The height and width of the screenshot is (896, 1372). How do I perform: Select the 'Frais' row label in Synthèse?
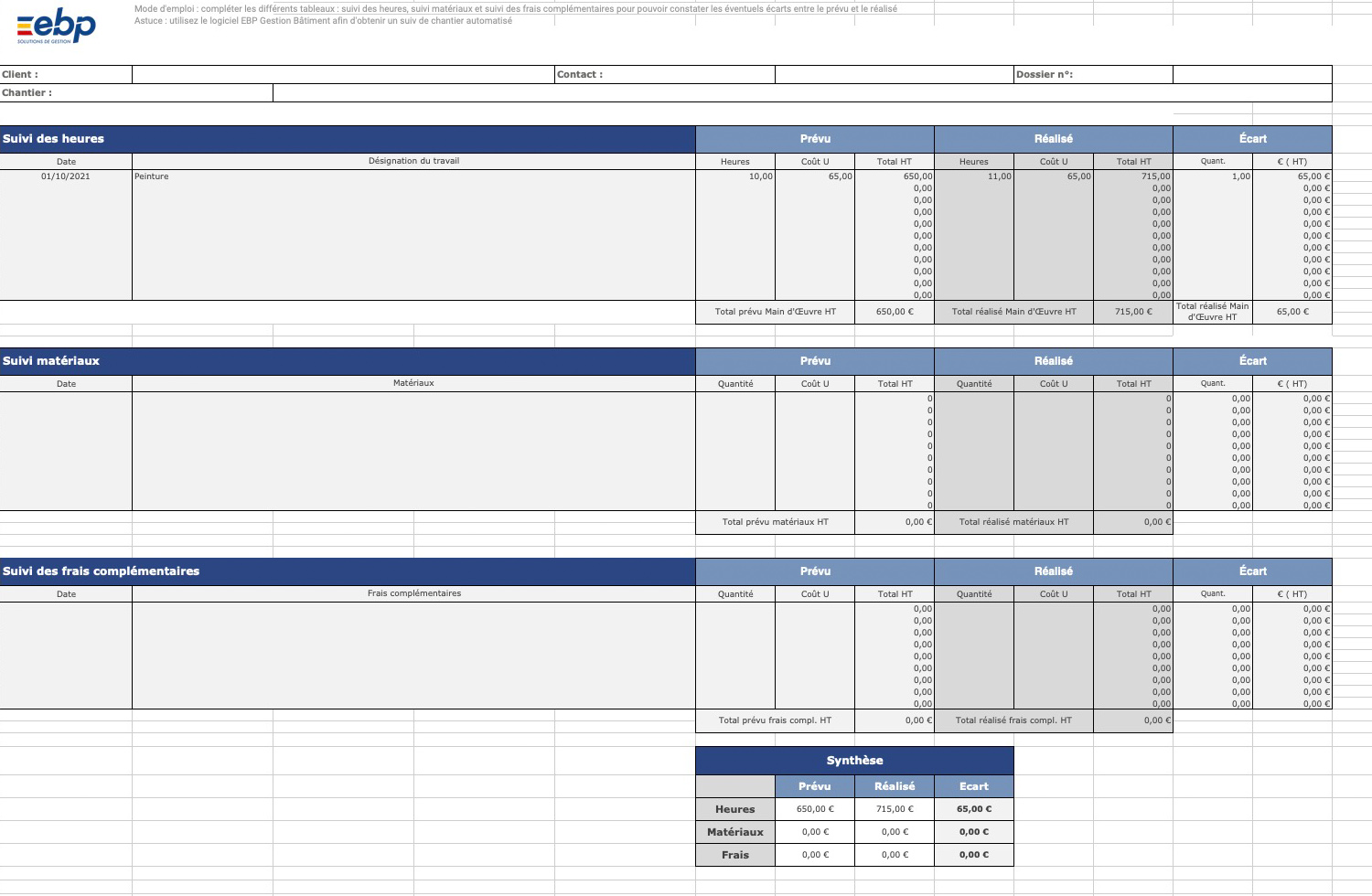click(x=735, y=855)
